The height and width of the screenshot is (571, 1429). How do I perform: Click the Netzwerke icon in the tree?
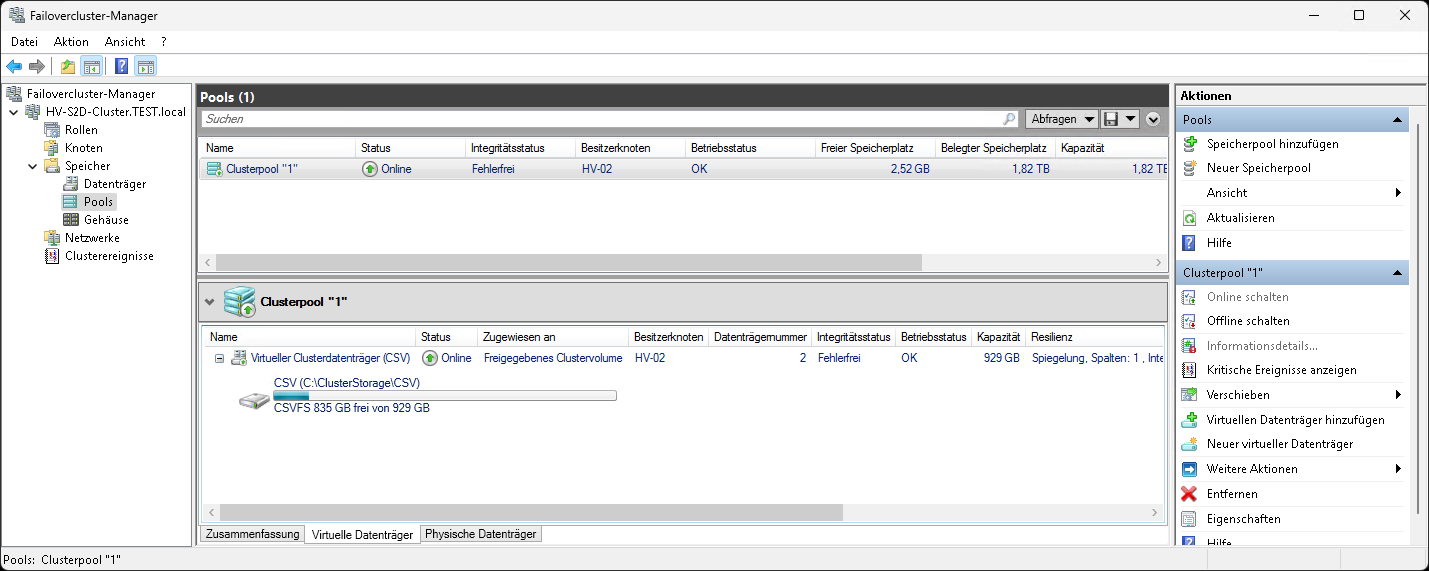click(x=52, y=238)
